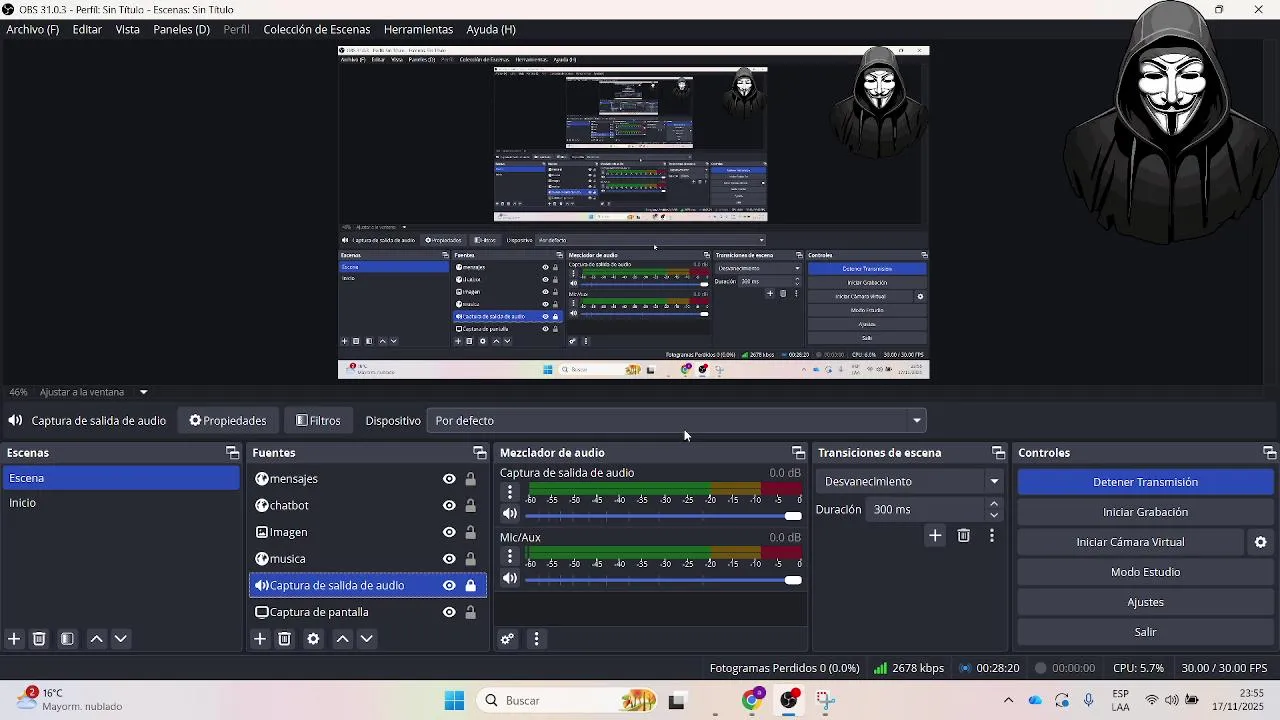
Task: Hide the musica source
Action: point(449,559)
